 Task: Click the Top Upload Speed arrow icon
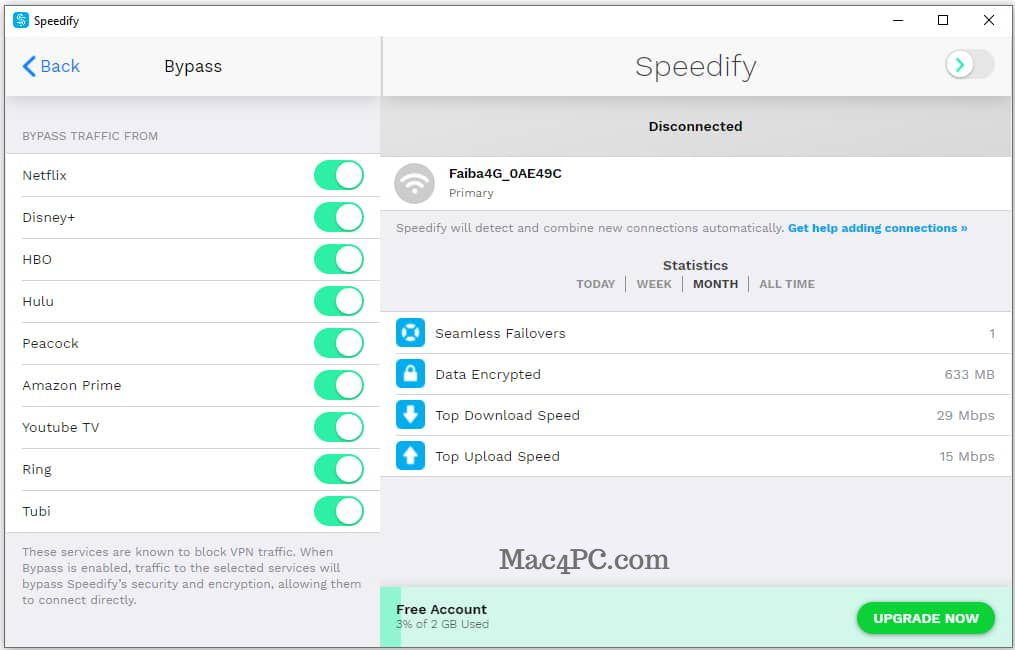tap(410, 456)
